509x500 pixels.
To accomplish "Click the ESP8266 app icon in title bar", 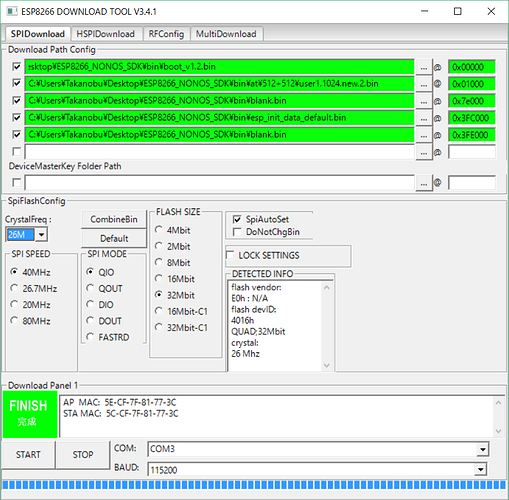I will pos(12,12).
